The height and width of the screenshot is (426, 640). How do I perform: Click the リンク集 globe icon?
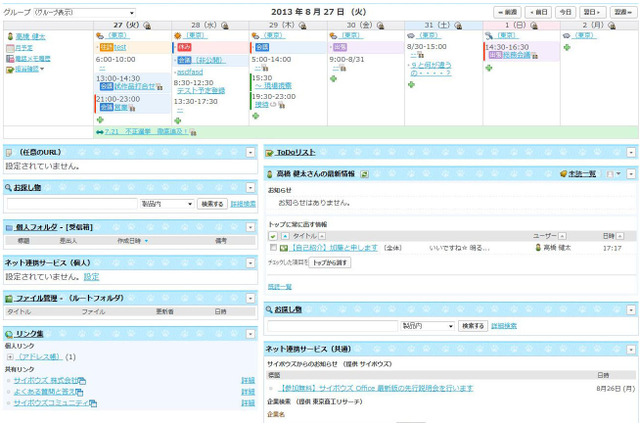9,334
